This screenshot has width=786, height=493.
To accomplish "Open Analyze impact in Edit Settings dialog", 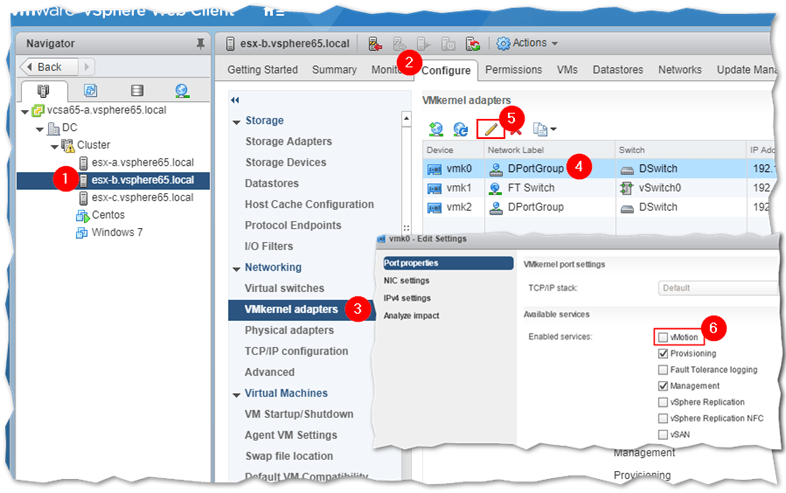I will click(411, 316).
